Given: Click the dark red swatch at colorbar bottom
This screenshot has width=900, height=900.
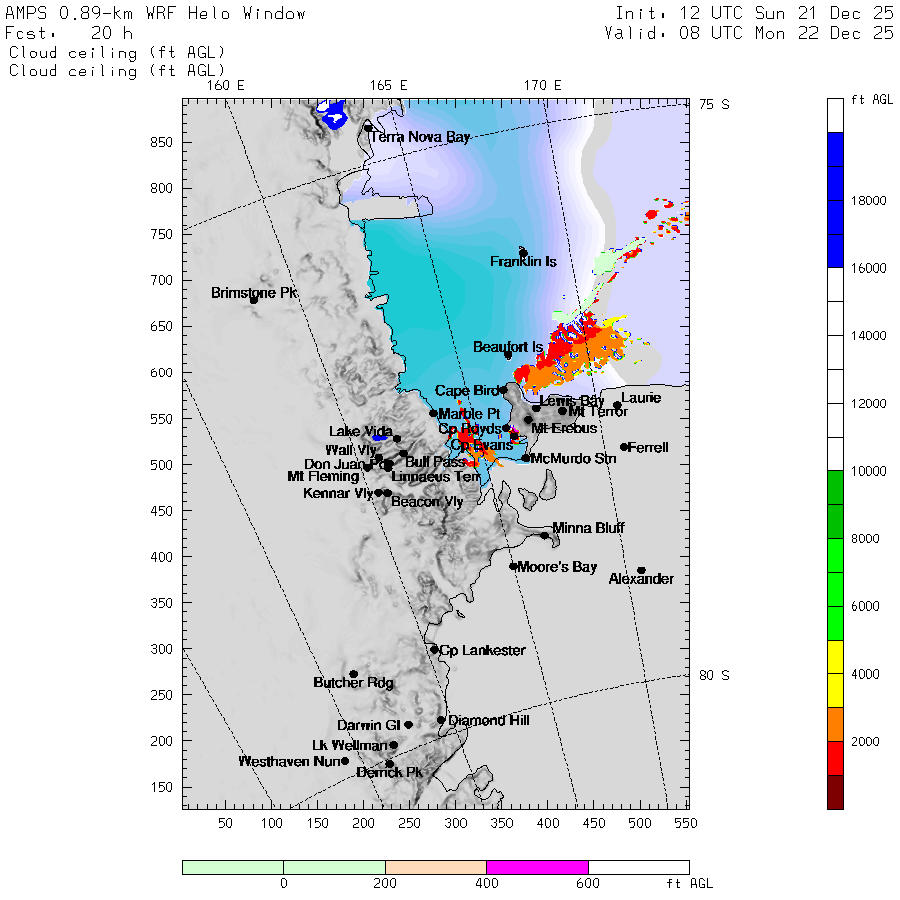Looking at the screenshot, I should (835, 792).
